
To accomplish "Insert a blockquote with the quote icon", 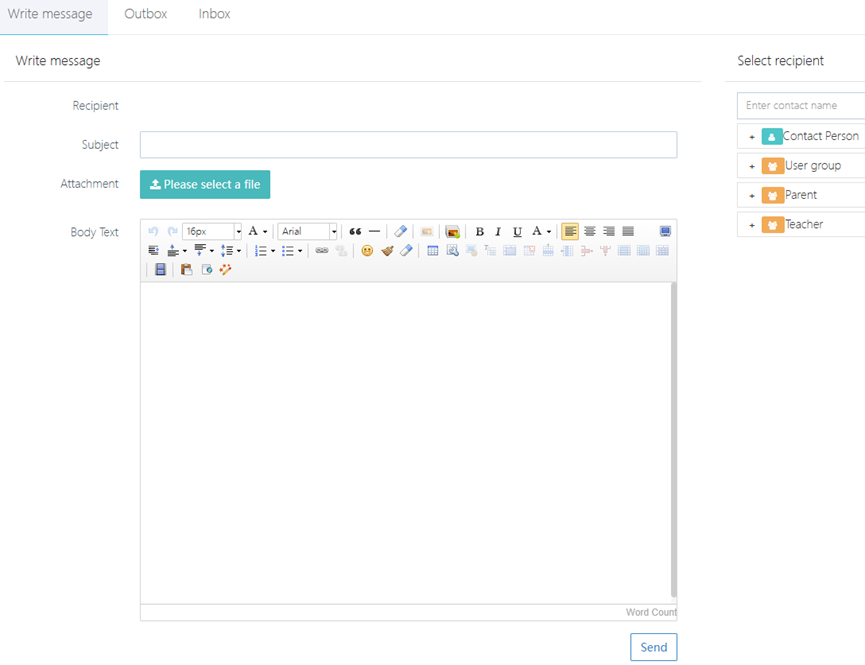I will (x=355, y=231).
